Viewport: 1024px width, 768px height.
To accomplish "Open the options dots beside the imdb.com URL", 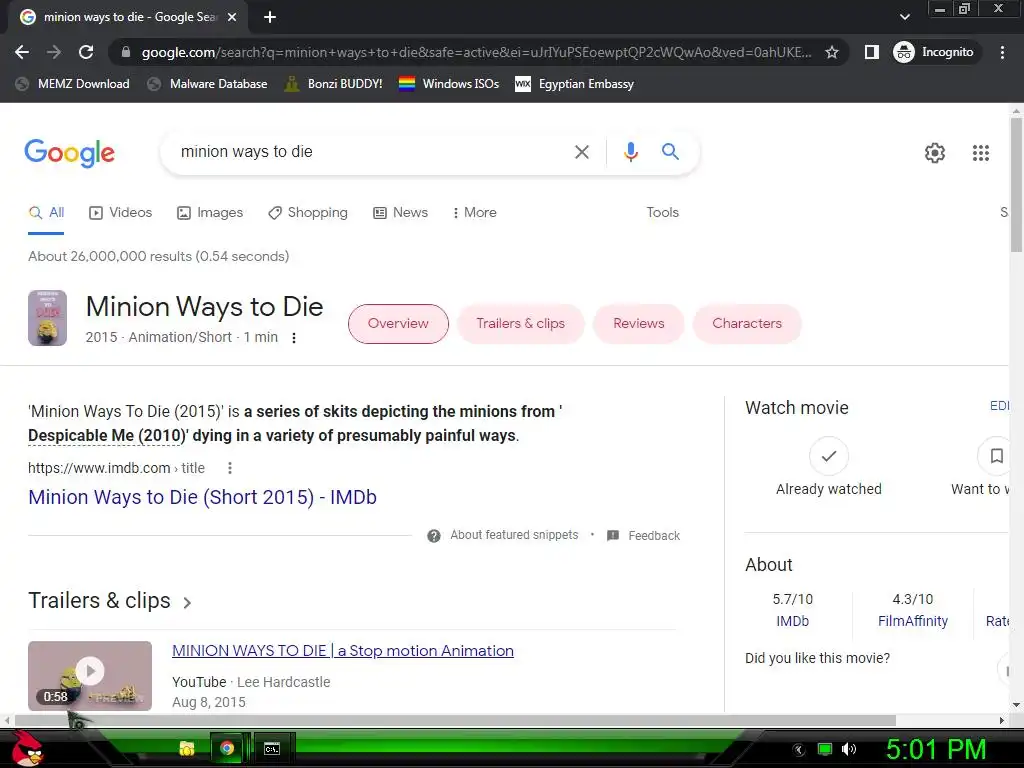I will [230, 468].
